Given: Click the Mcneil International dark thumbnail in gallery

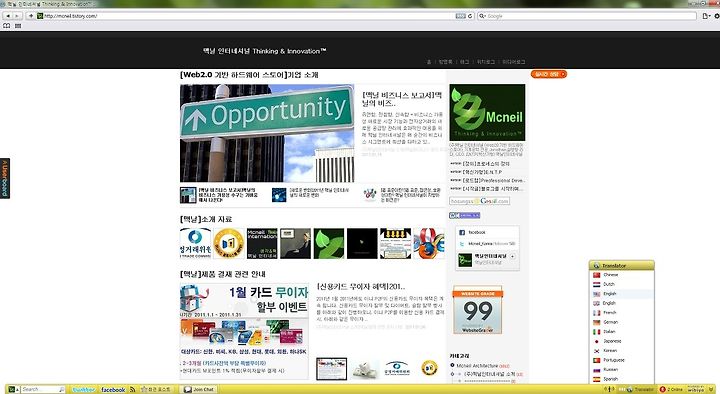Looking at the screenshot, I should coord(262,243).
